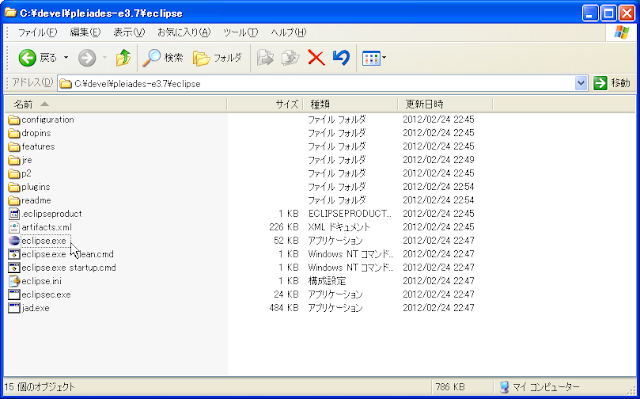Open the Forward button history dropdown arrow
The width and height of the screenshot is (640, 399).
104,58
